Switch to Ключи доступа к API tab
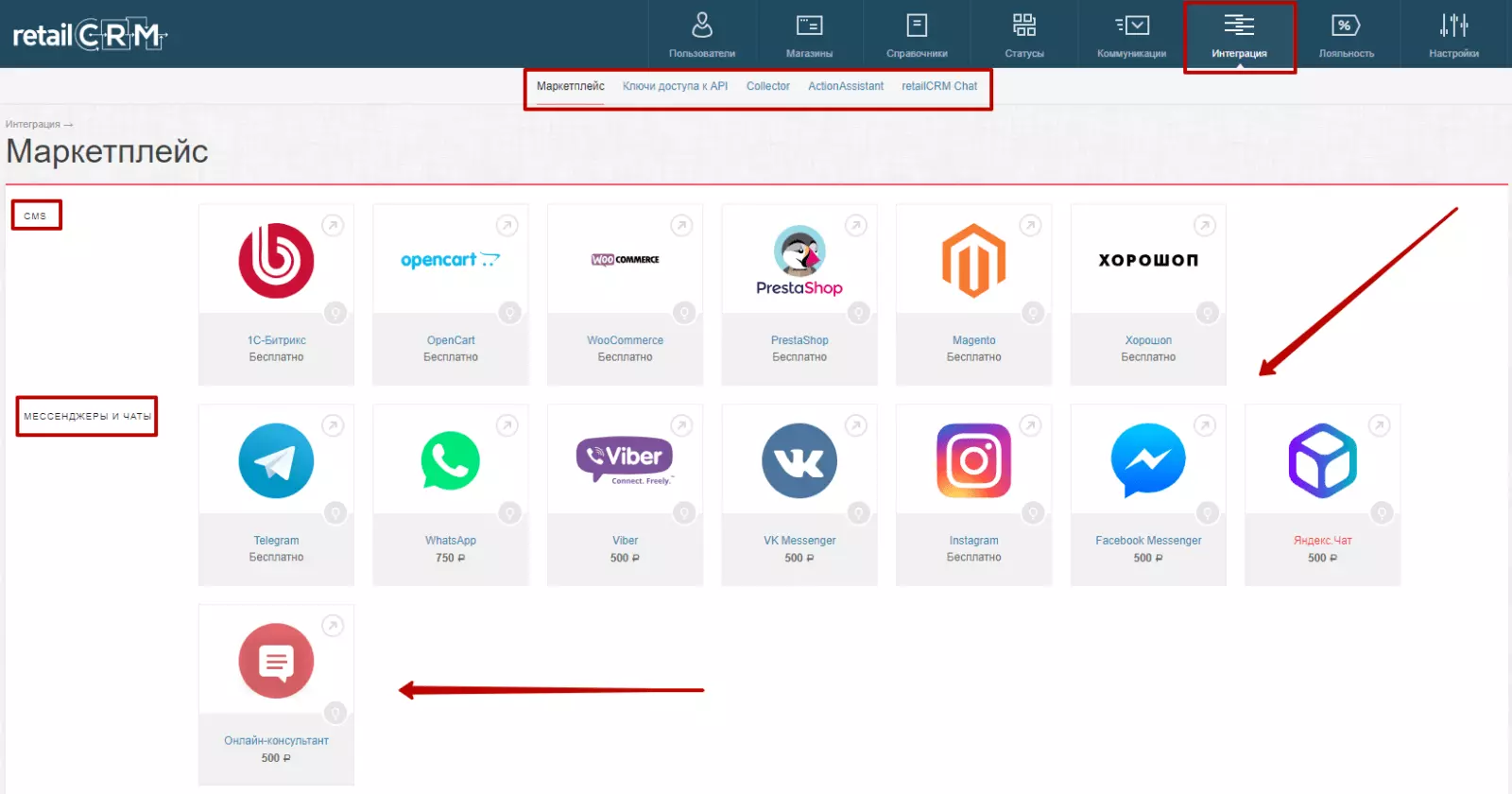Image resolution: width=1512 pixels, height=794 pixels. pyautogui.click(x=675, y=86)
